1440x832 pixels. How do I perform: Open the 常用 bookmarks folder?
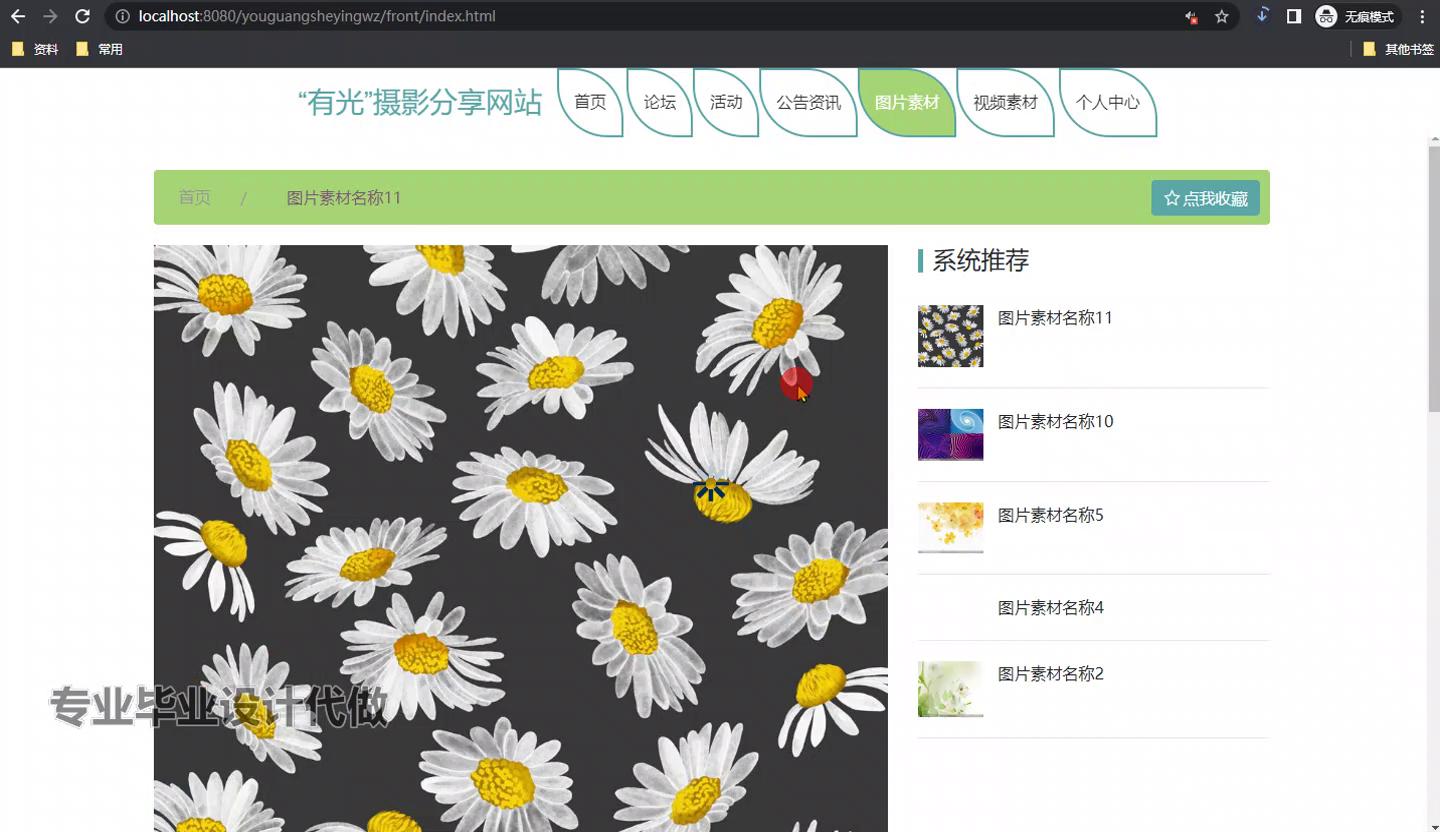click(99, 49)
